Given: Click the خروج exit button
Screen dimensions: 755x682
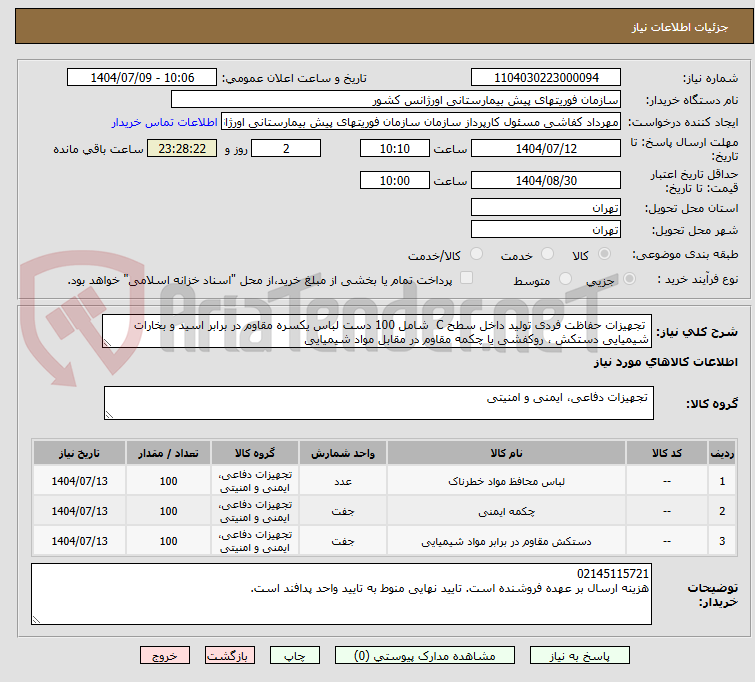Looking at the screenshot, I should pyautogui.click(x=165, y=656).
